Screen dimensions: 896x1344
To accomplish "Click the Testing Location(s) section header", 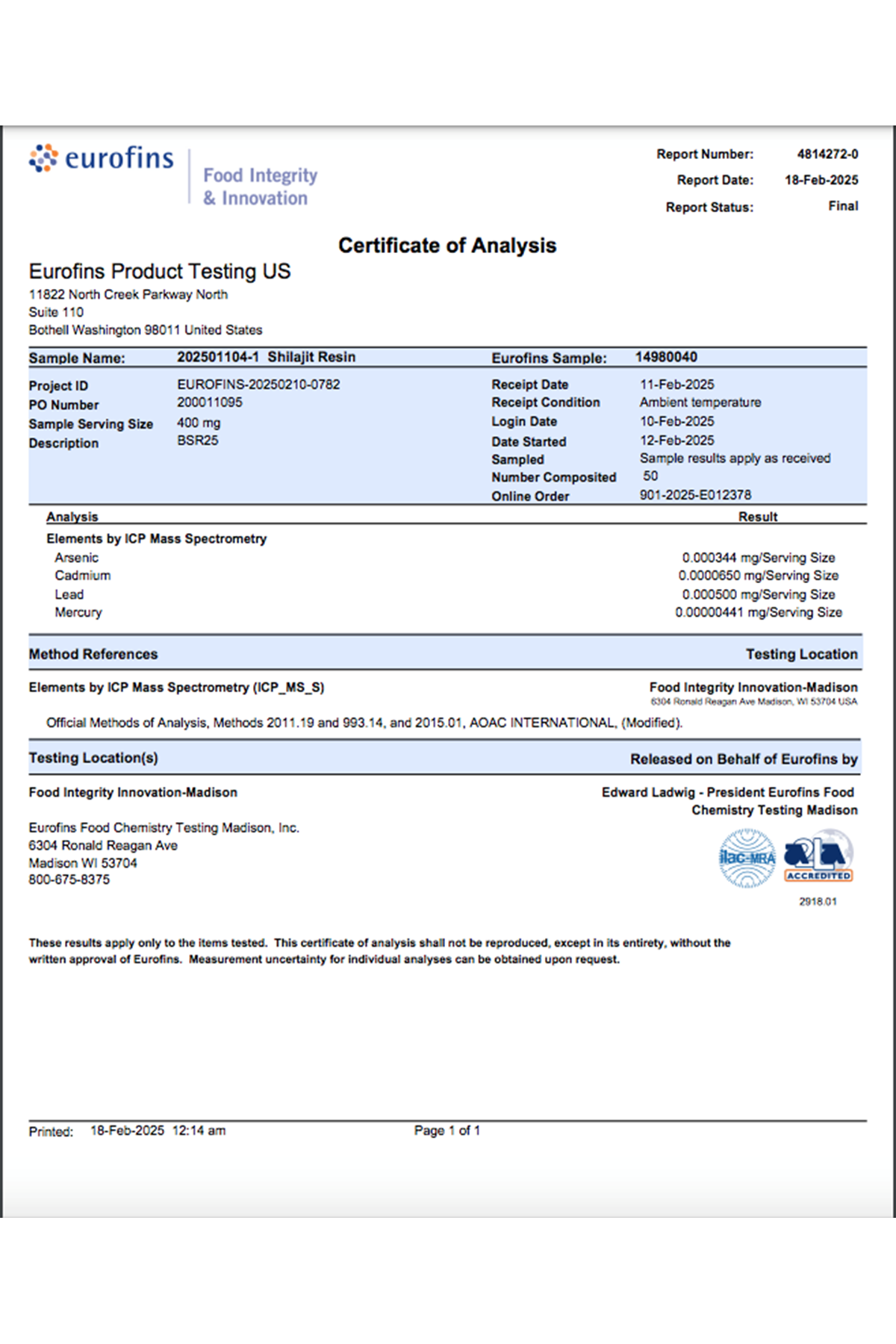I will point(93,758).
